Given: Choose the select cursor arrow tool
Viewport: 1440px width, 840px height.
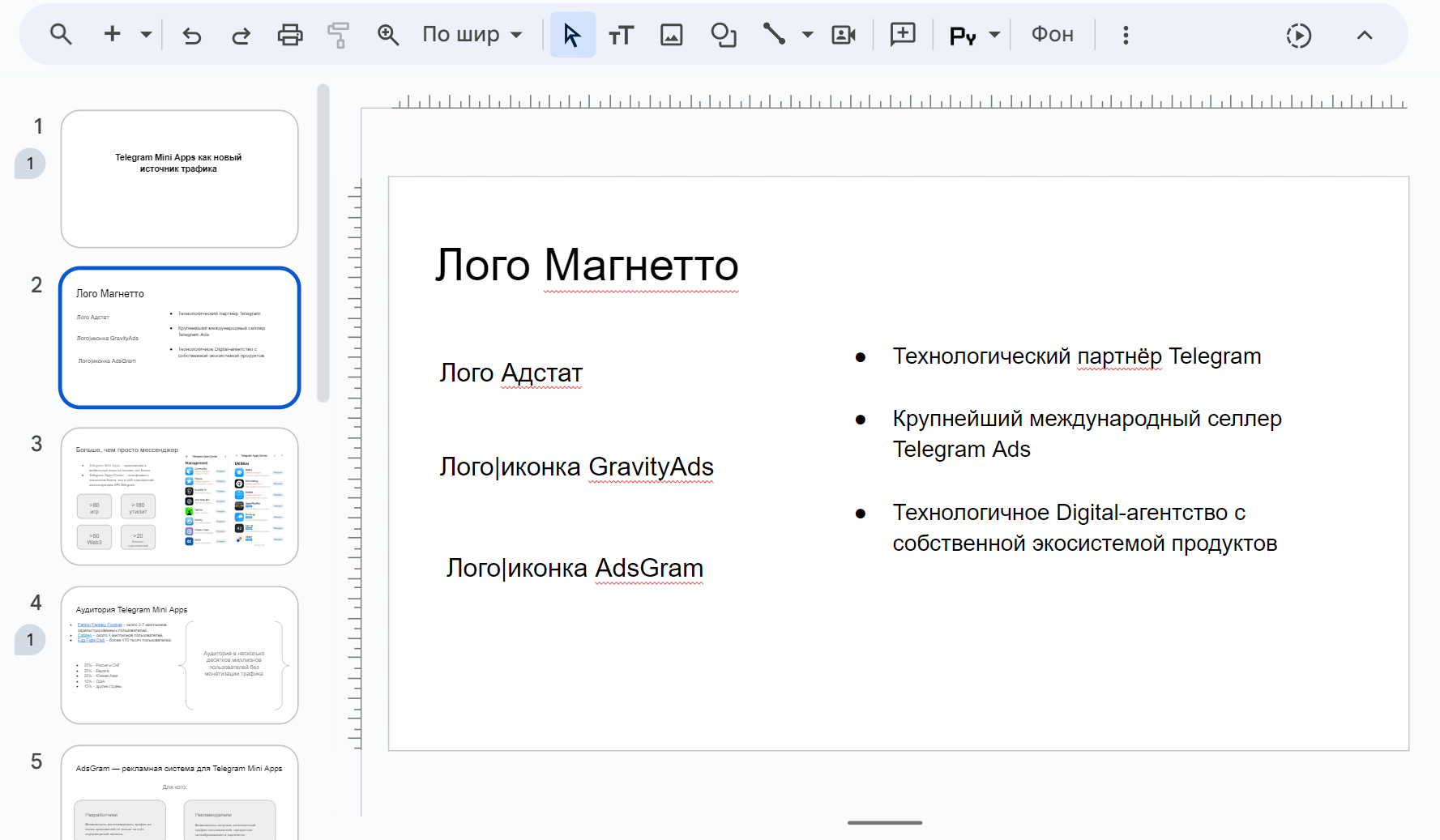Looking at the screenshot, I should tap(573, 35).
